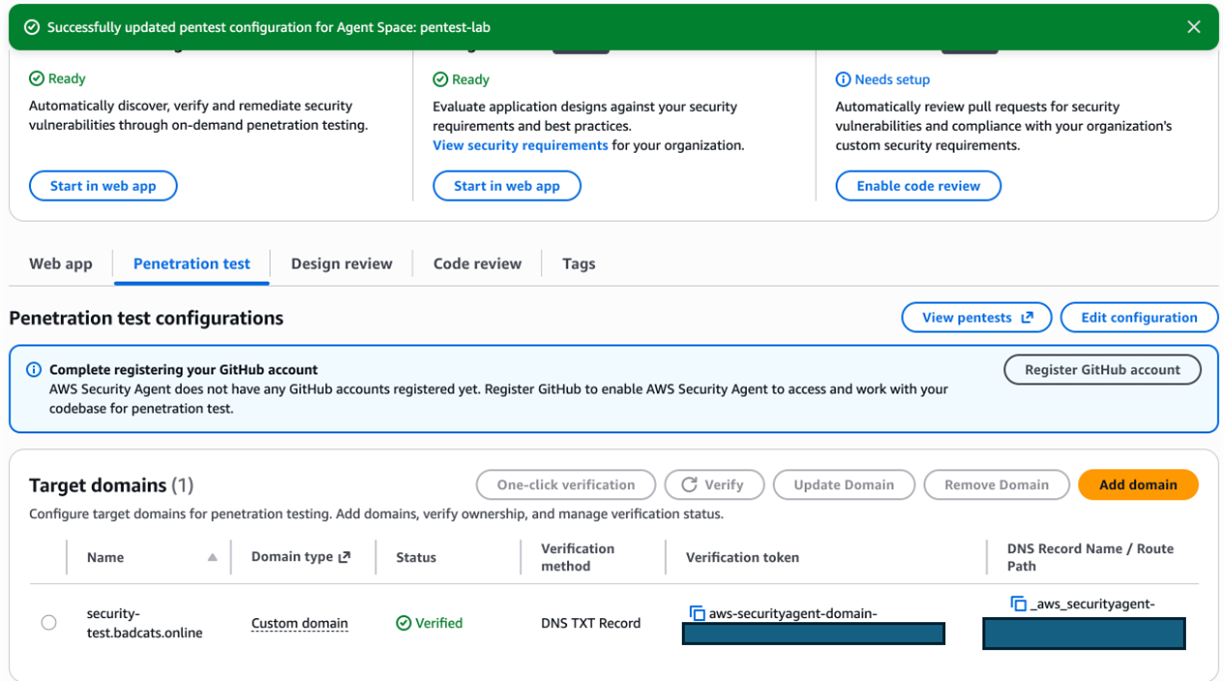The height and width of the screenshot is (681, 1224).
Task: Click the Custom domain type label
Action: tap(299, 623)
